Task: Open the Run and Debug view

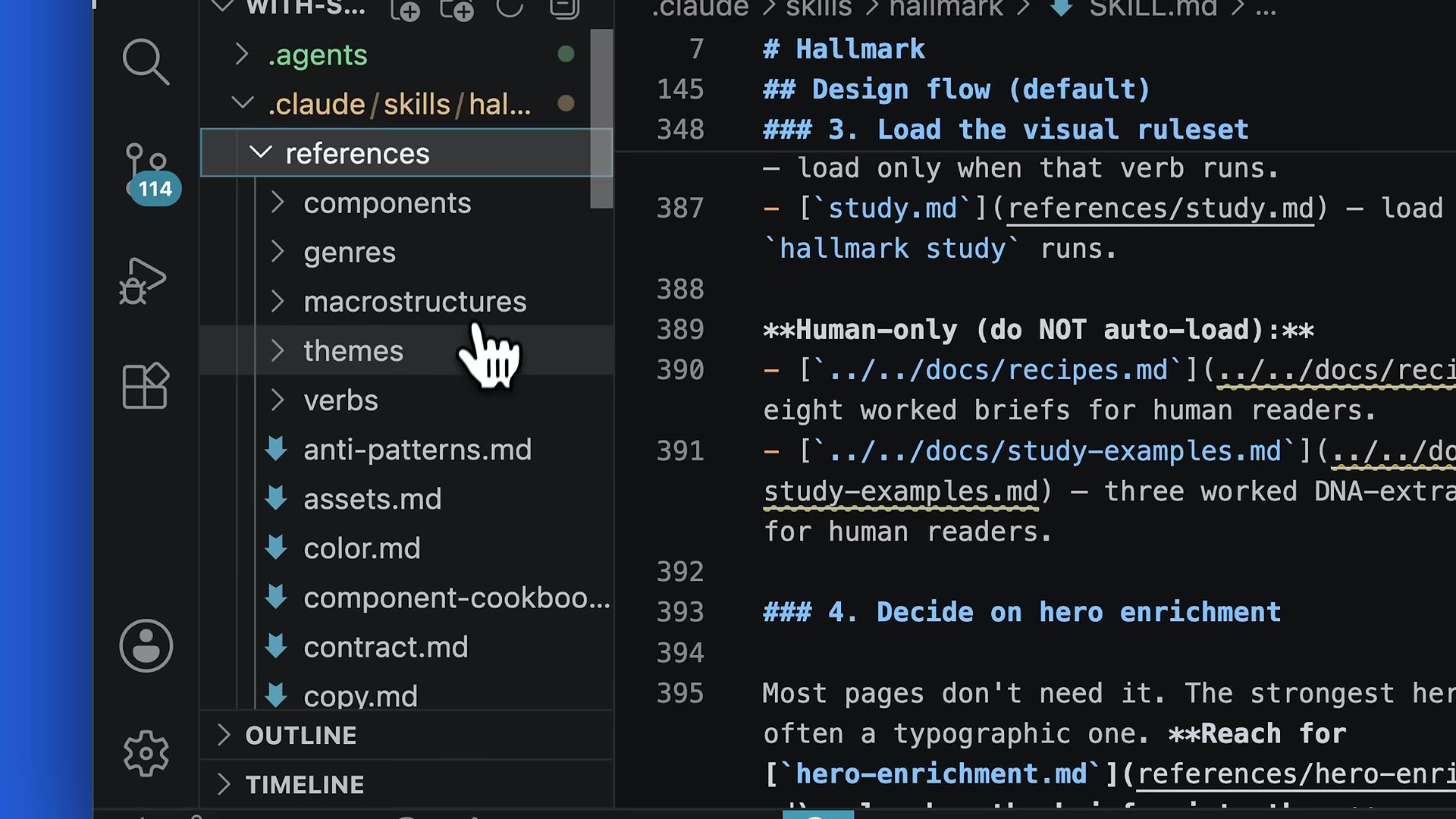Action: click(x=143, y=281)
